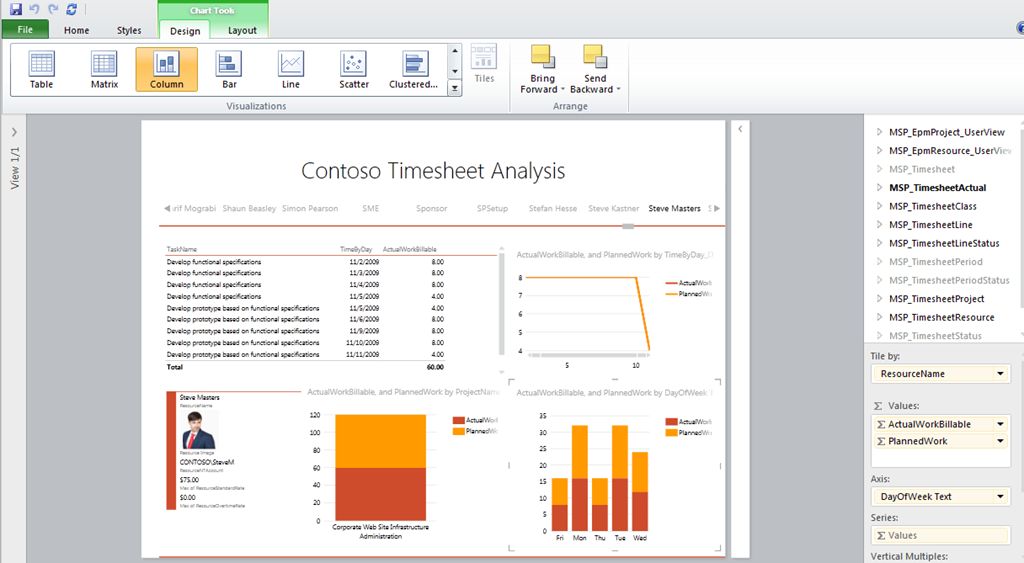Image resolution: width=1024 pixels, height=563 pixels.
Task: Expand MSP_TimesheetActual table
Action: (x=879, y=187)
